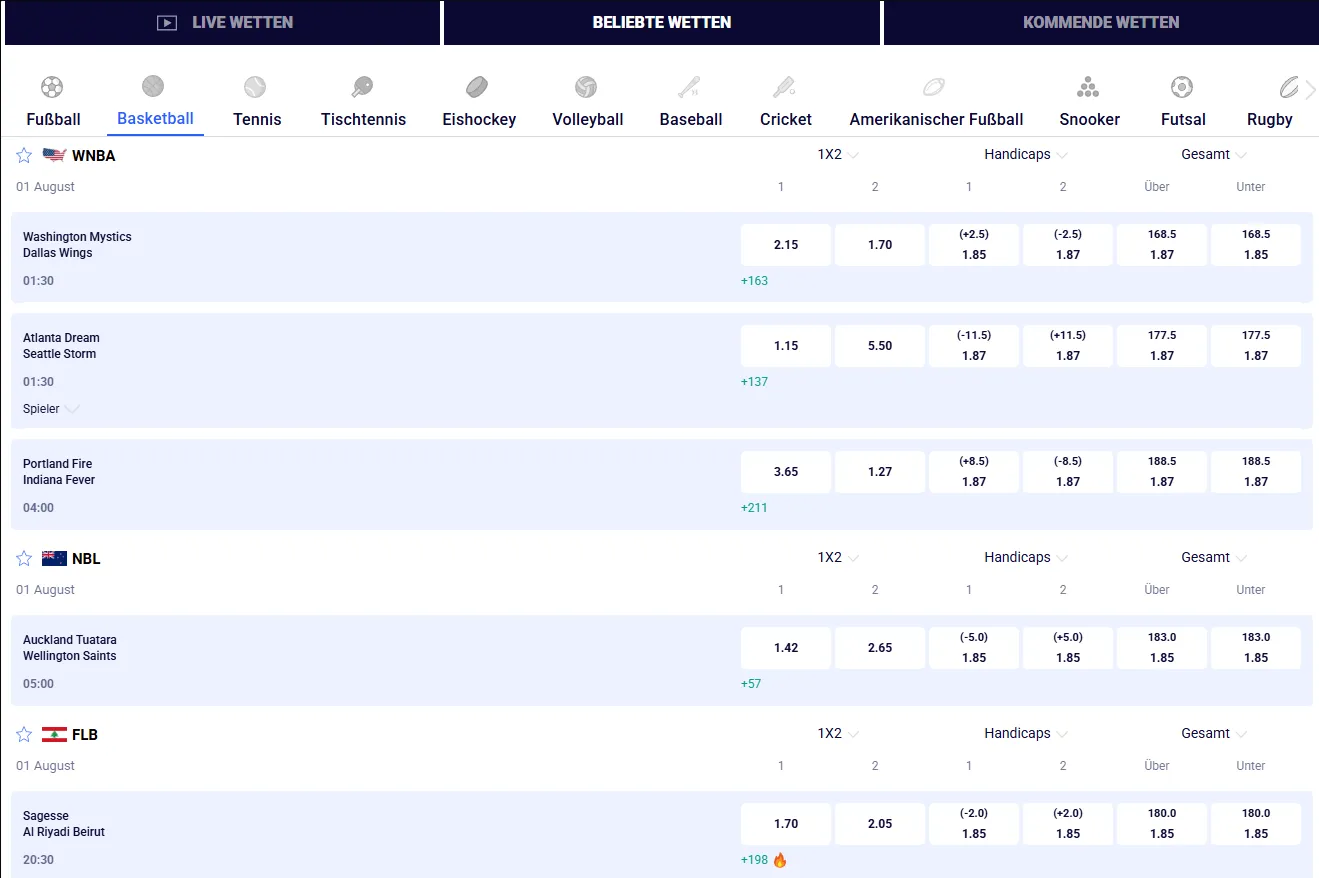Select the Tennis sport tab label
The height and width of the screenshot is (878, 1319).
(257, 120)
